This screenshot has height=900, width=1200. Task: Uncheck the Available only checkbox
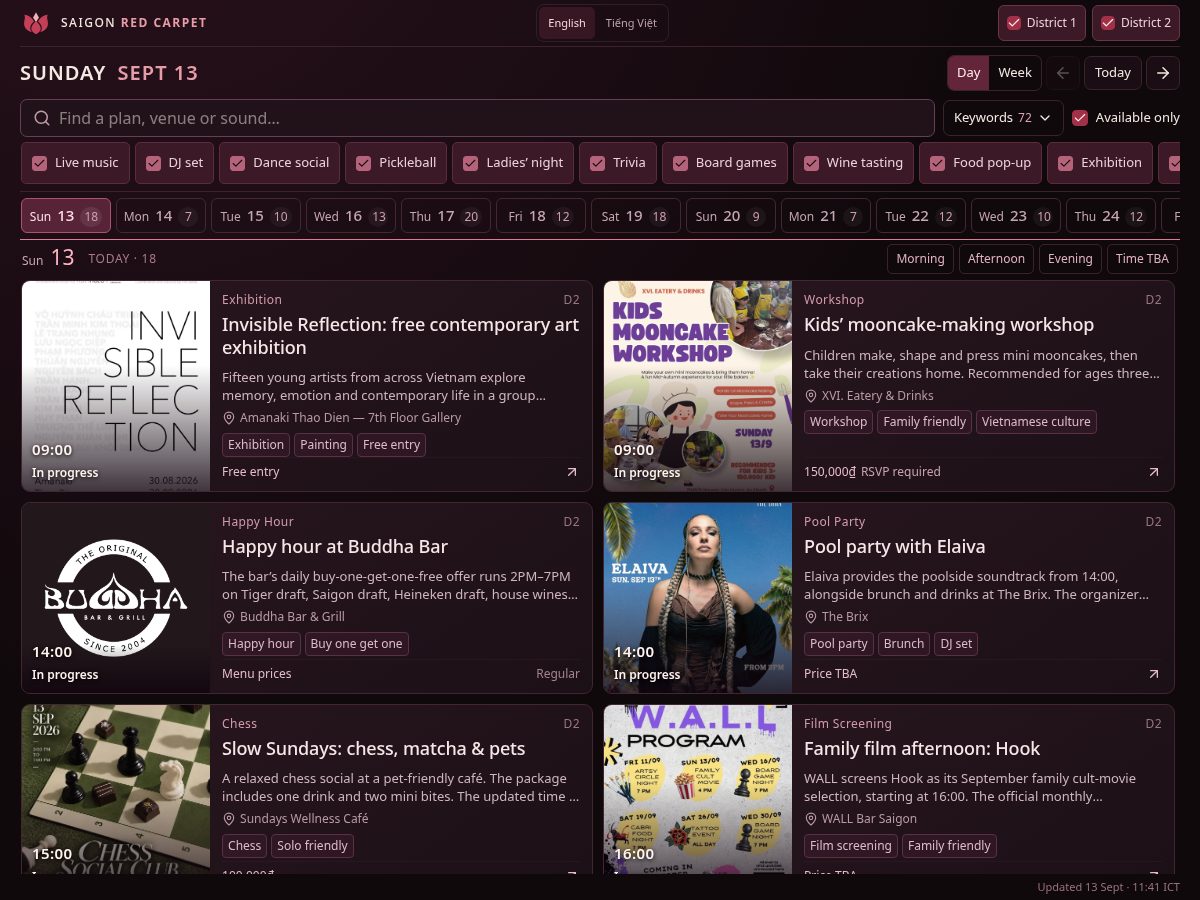[x=1080, y=118]
